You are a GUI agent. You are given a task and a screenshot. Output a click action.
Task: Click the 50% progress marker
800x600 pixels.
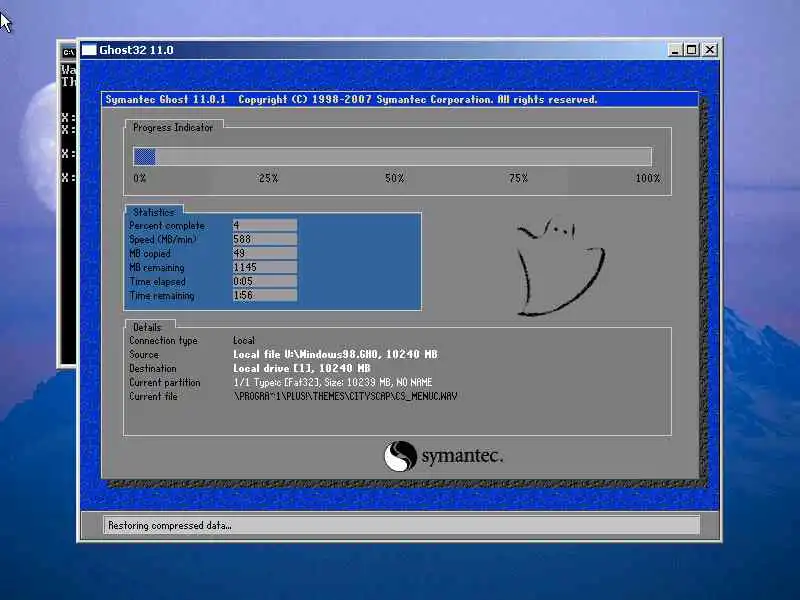click(394, 178)
